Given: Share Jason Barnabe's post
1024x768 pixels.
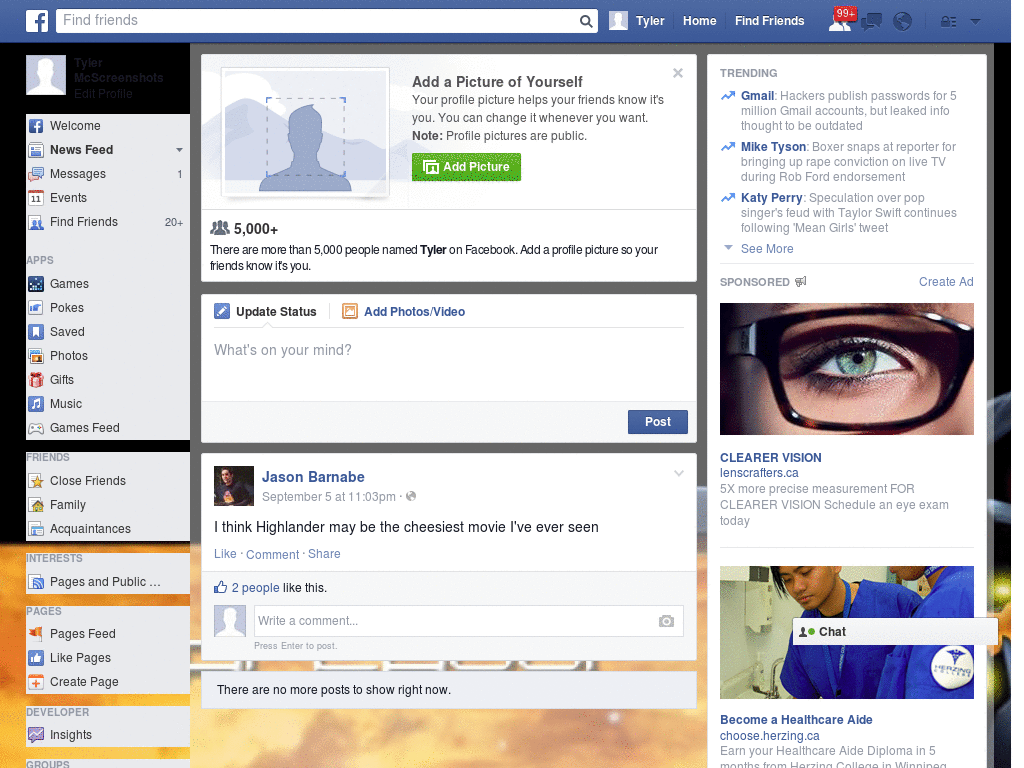Looking at the screenshot, I should tap(324, 554).
